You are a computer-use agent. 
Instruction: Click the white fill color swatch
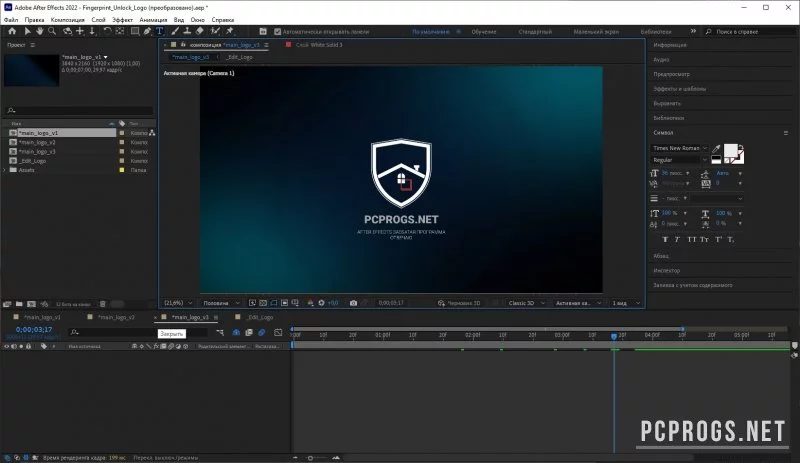pyautogui.click(x=731, y=151)
